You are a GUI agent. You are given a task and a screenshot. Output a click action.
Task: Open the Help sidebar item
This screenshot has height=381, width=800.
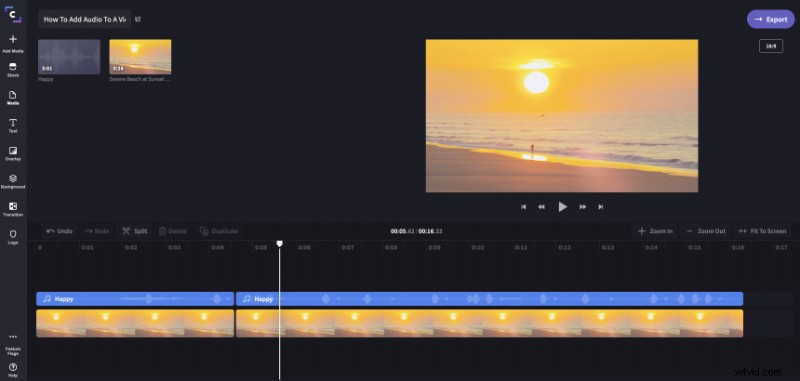coord(13,370)
